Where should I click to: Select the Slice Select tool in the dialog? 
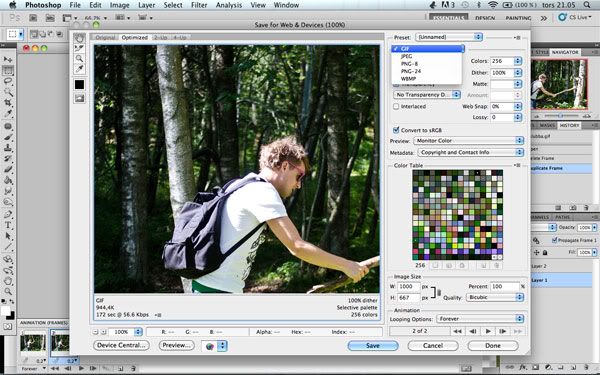[79, 48]
